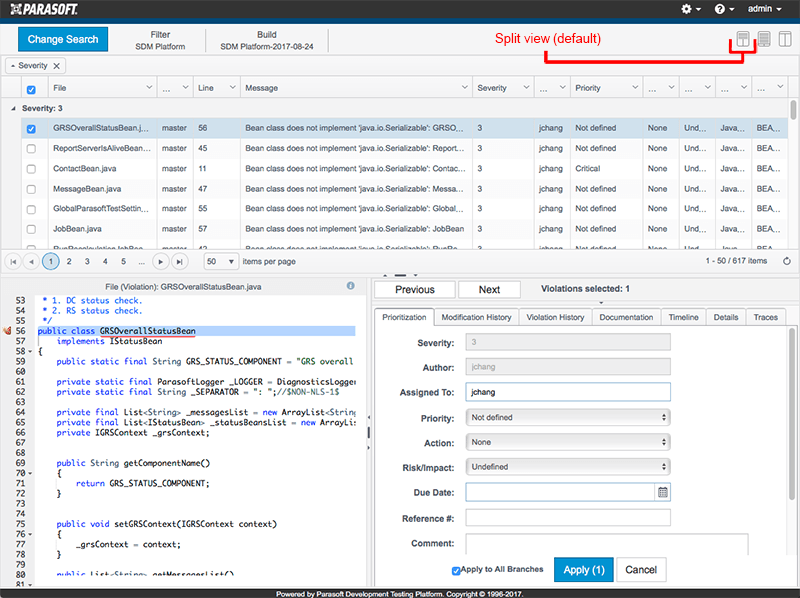Switch to the Violation History tab
This screenshot has height=598, width=800.
pos(555,317)
